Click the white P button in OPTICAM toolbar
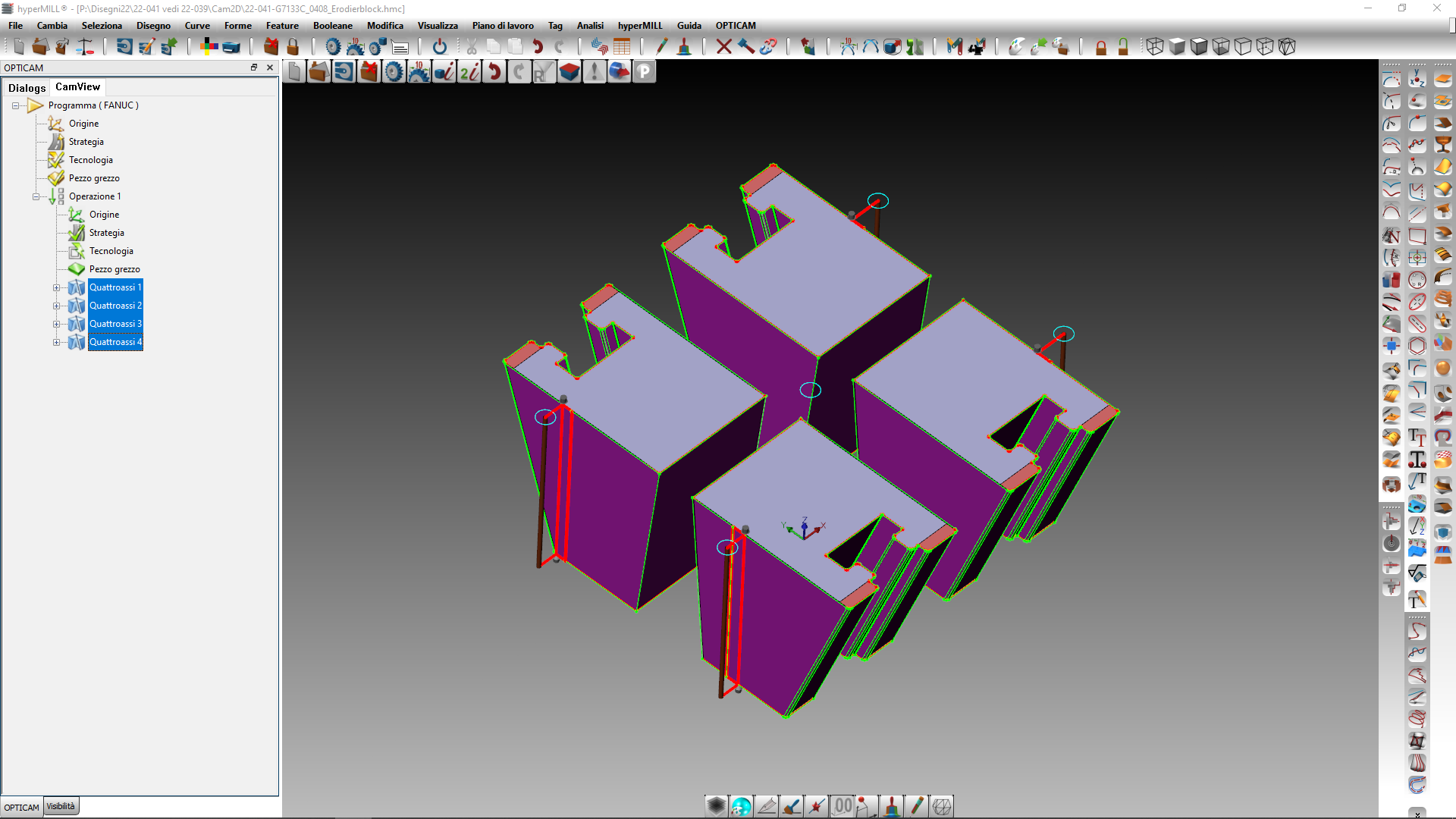 (x=644, y=72)
